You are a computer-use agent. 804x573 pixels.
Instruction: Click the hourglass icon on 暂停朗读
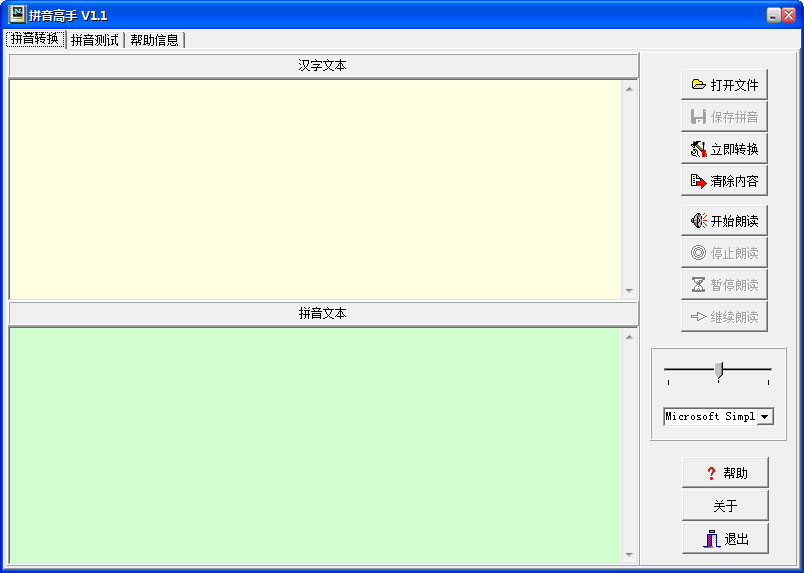[x=698, y=285]
